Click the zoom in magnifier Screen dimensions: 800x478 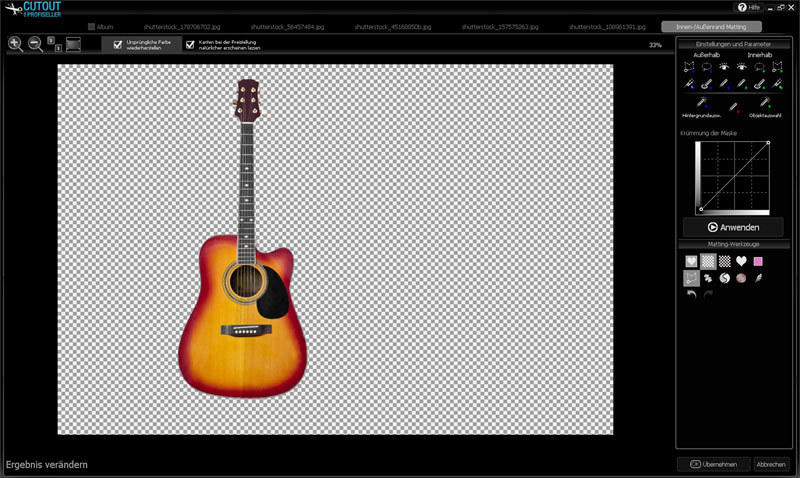click(15, 44)
